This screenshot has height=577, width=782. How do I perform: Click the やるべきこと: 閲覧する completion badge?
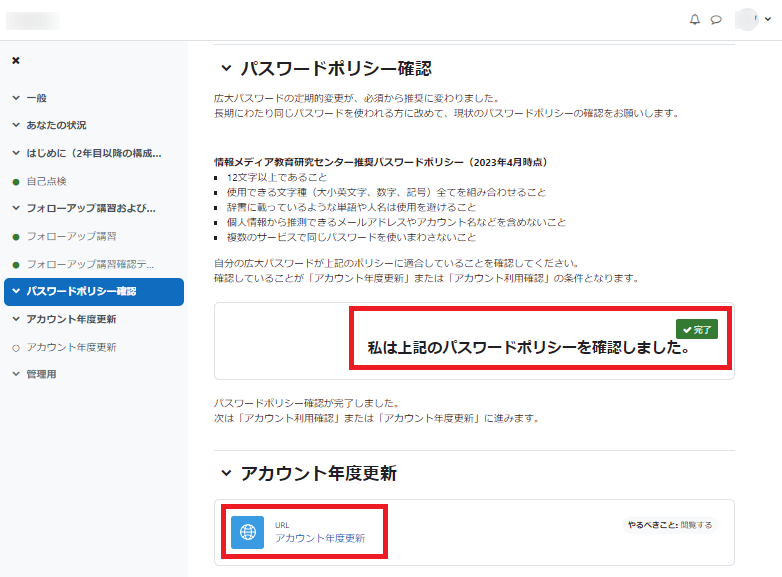pyautogui.click(x=670, y=524)
